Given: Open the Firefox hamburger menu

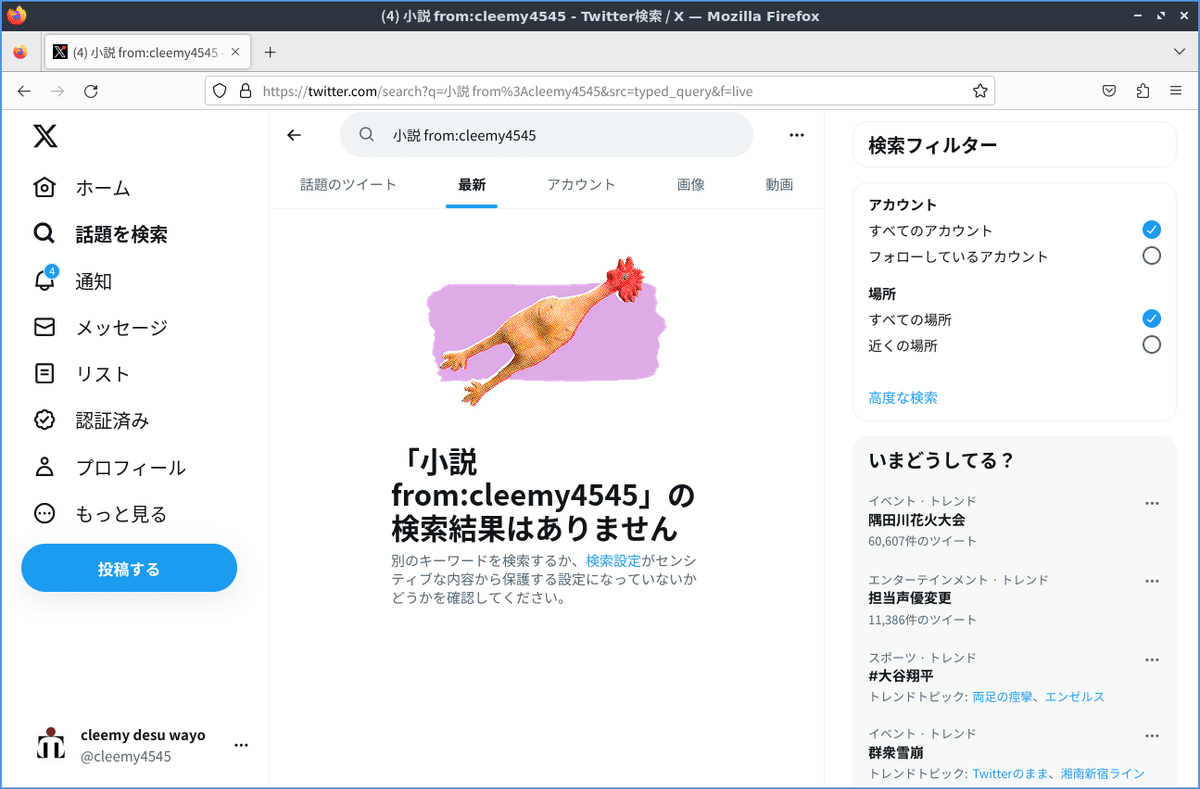Looking at the screenshot, I should click(1175, 90).
